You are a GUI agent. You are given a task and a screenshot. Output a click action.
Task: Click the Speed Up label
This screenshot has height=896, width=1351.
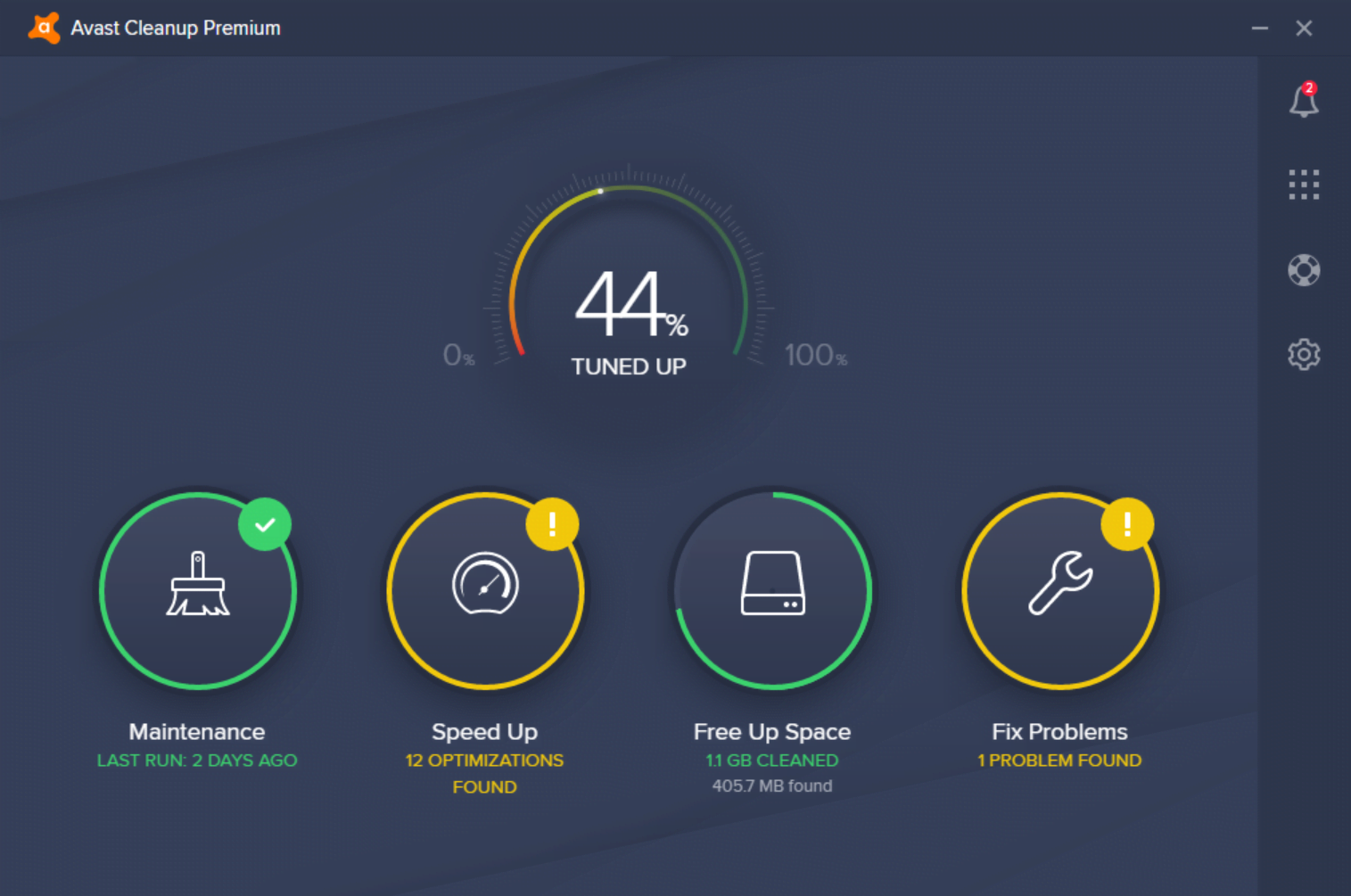[485, 732]
